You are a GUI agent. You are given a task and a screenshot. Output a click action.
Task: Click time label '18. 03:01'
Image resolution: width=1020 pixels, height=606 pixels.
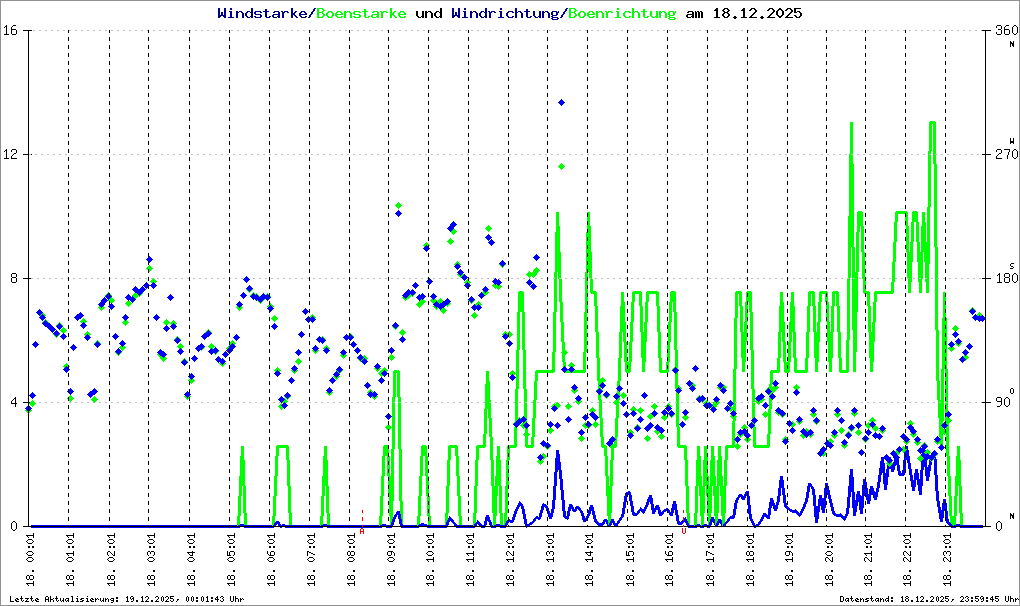[150, 560]
